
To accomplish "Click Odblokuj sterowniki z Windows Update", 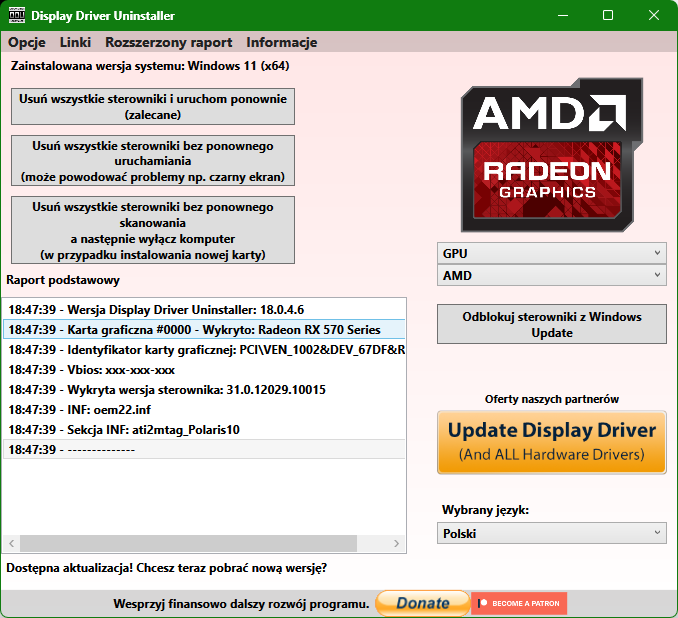I will pyautogui.click(x=551, y=325).
